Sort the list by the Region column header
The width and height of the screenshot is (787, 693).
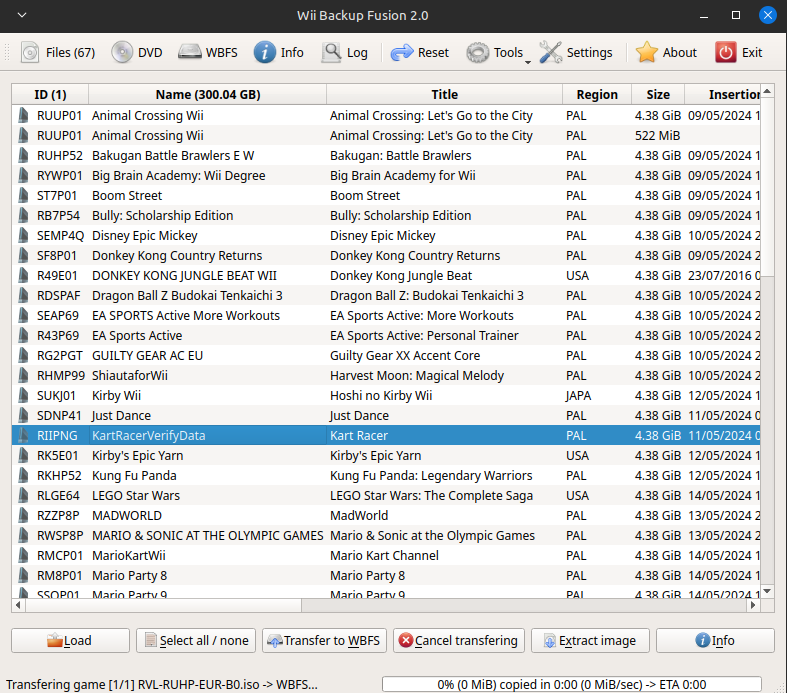point(596,95)
